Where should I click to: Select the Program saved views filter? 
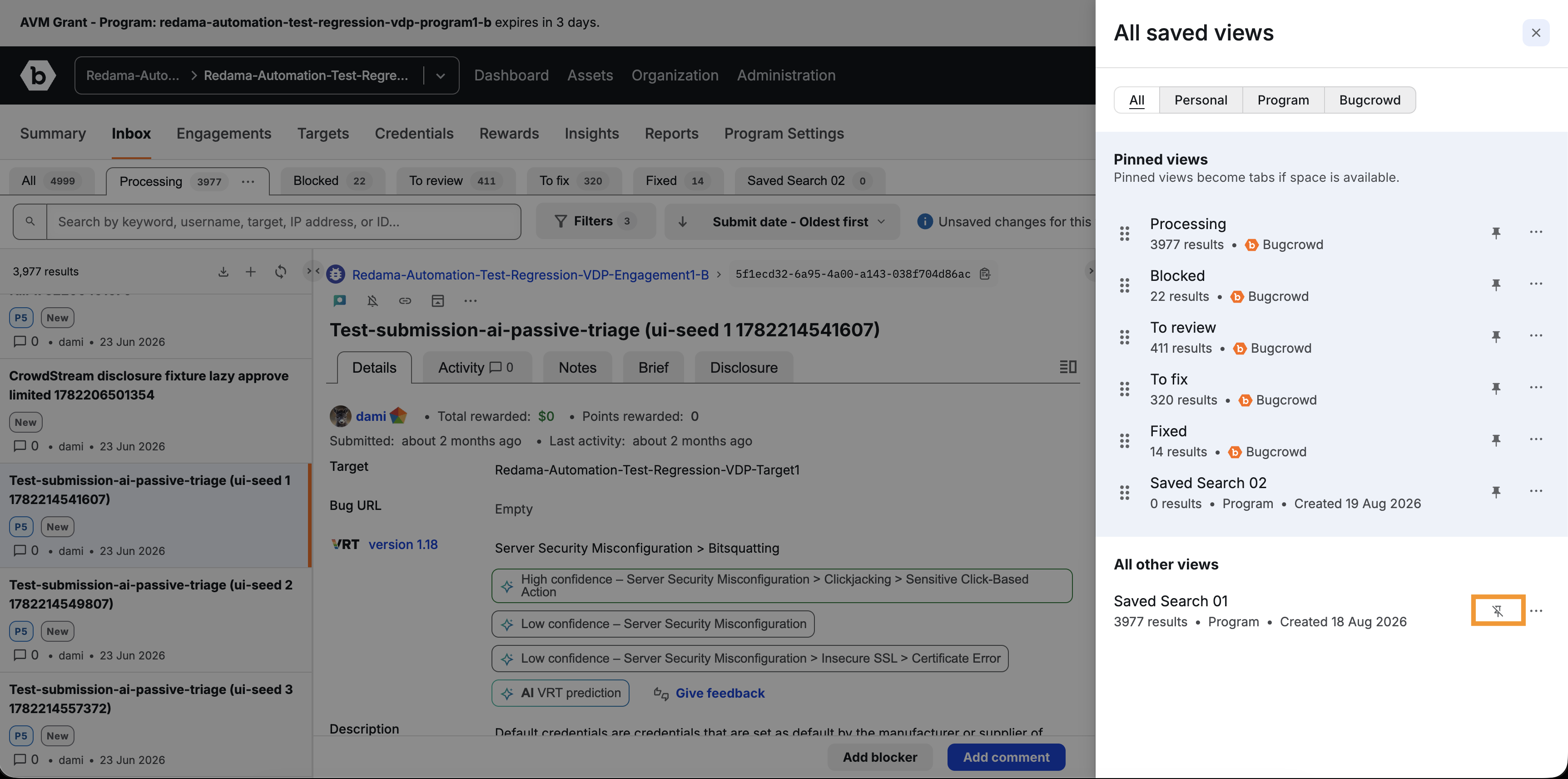point(1283,100)
